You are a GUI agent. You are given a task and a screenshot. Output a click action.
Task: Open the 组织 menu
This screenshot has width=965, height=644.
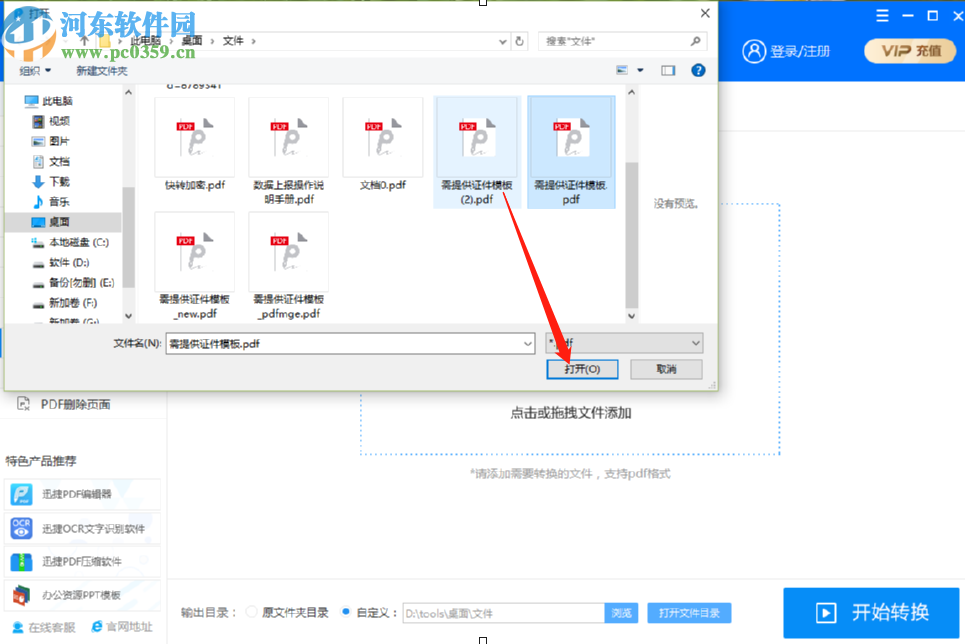click(x=35, y=71)
